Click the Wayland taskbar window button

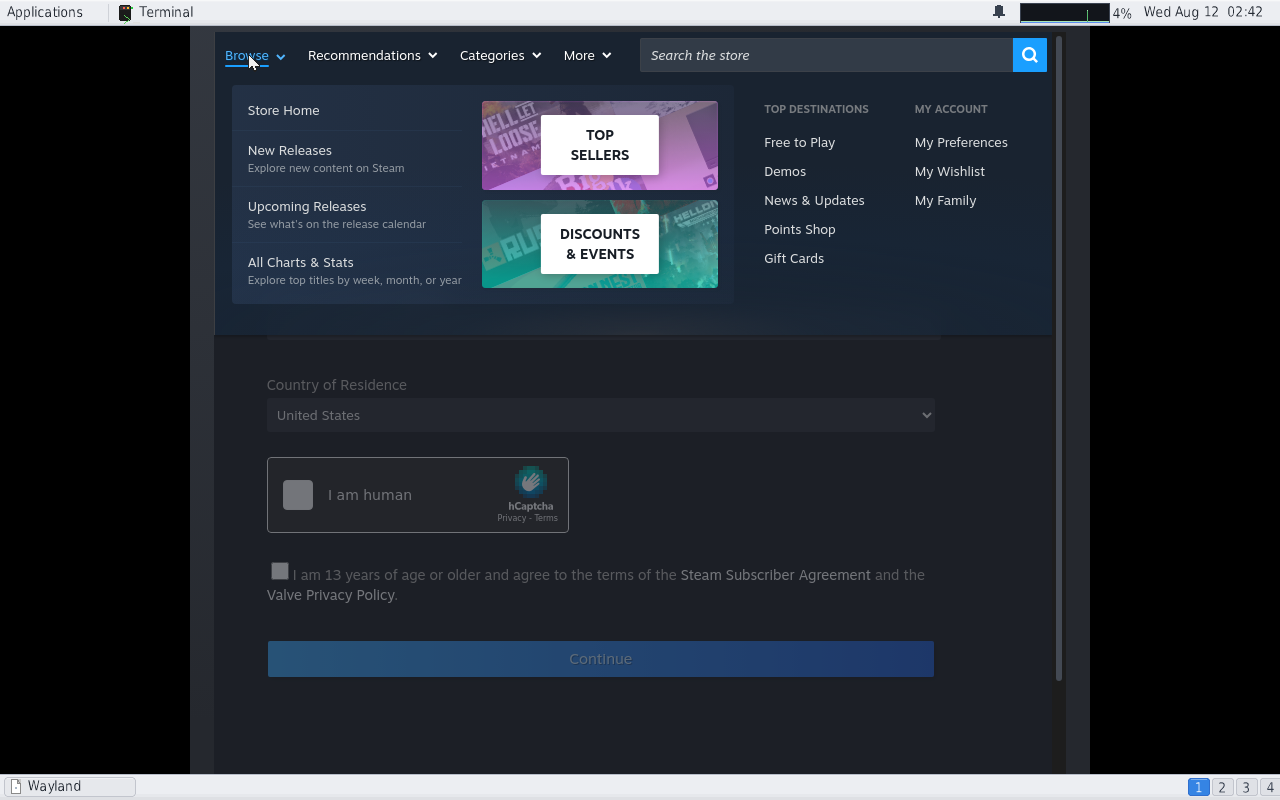[x=69, y=786]
